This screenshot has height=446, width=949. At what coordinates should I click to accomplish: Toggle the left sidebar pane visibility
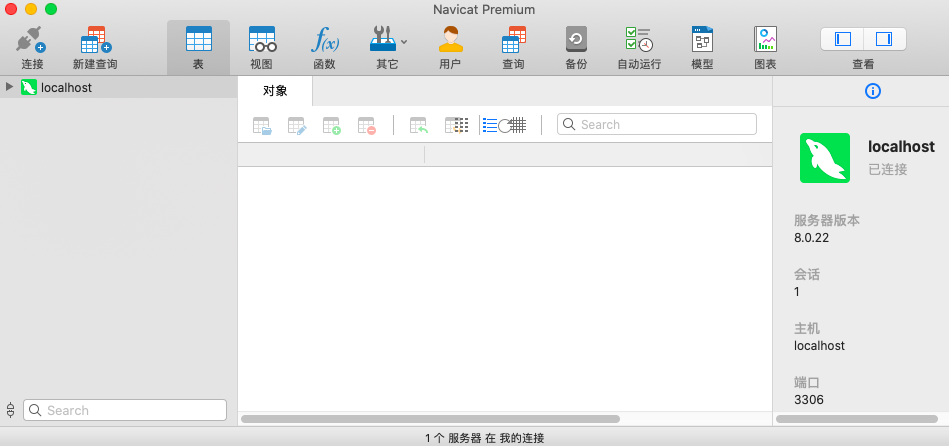[842, 39]
